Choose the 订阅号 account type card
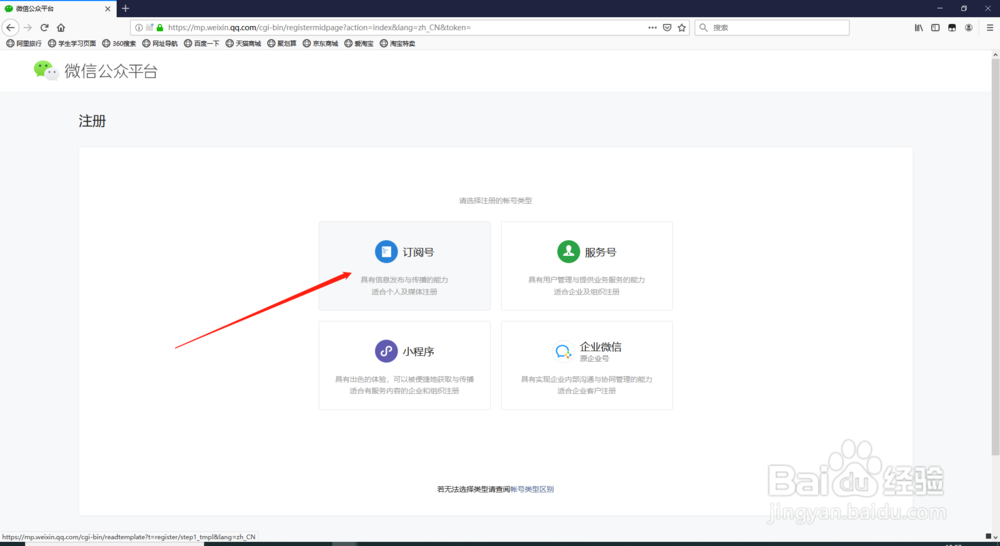 404,266
